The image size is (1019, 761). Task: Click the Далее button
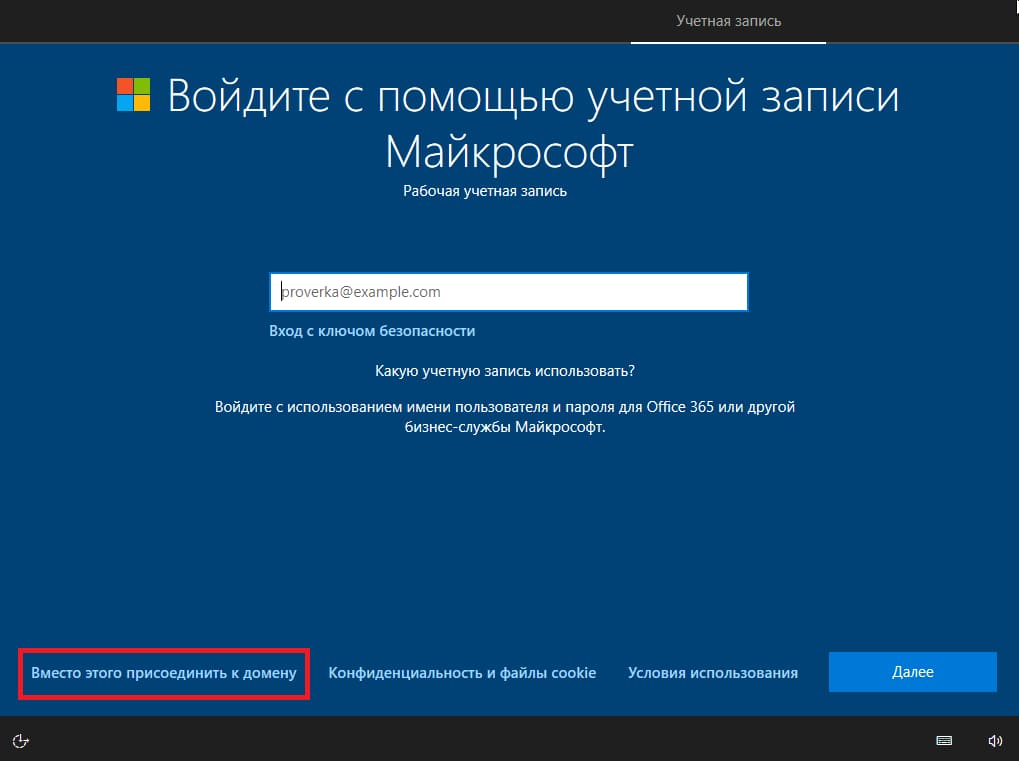[x=912, y=672]
